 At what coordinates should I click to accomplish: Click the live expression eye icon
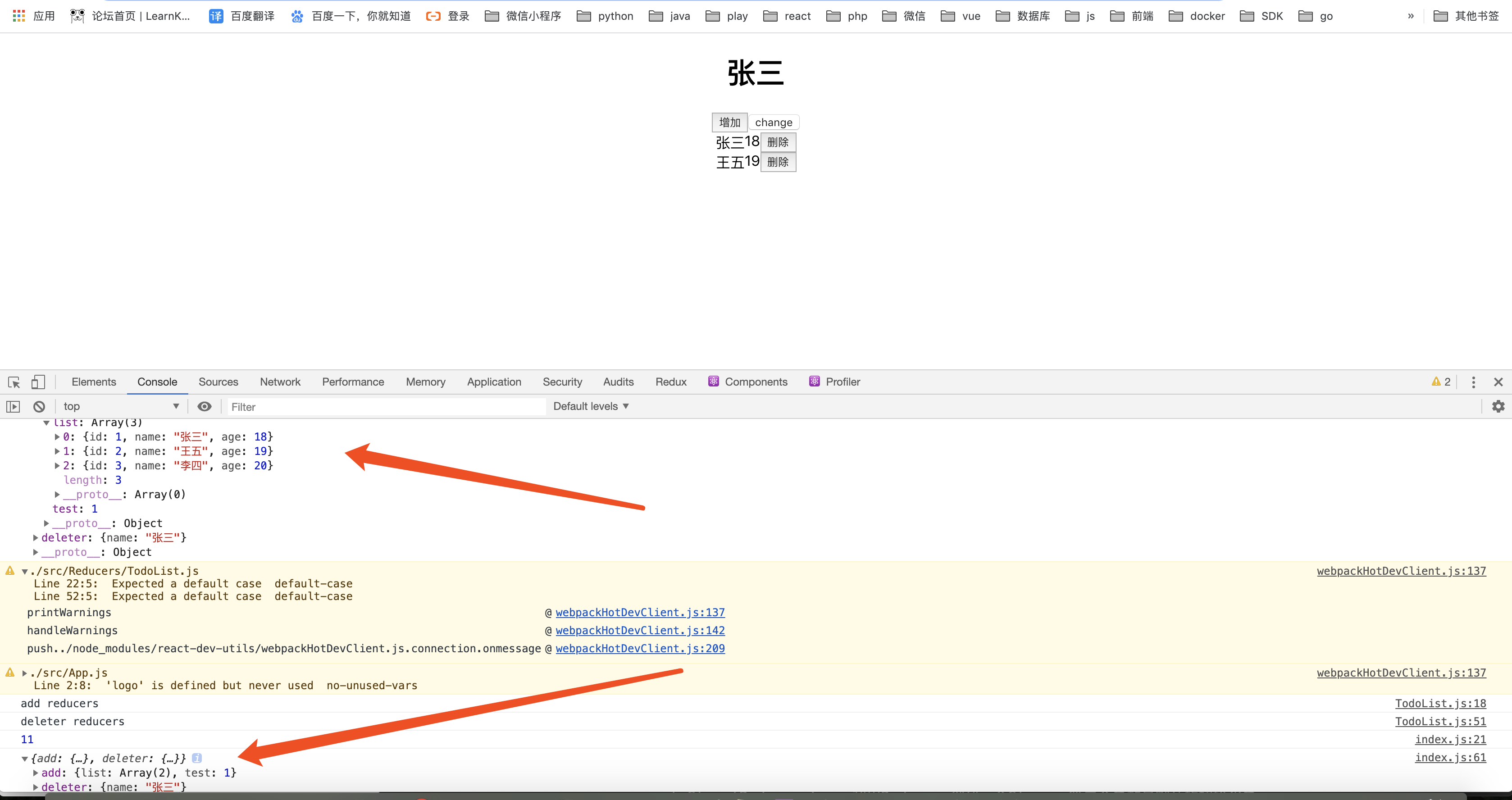[x=204, y=406]
